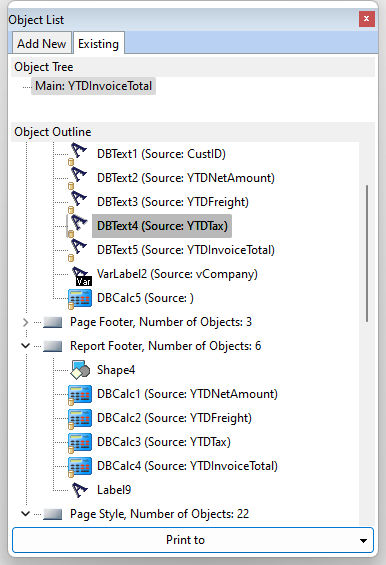Click the Object Outline vertical scrollbar
The width and height of the screenshot is (386, 565).
coord(367,254)
